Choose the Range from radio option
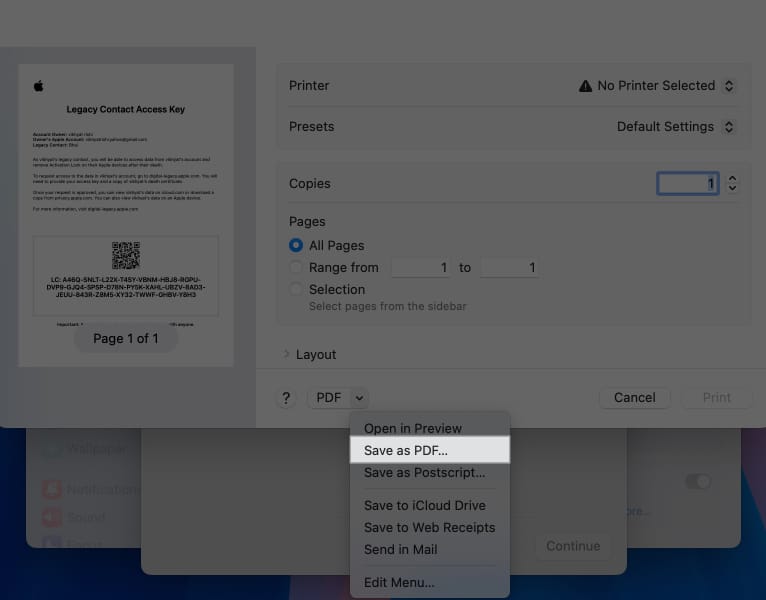 coord(296,267)
